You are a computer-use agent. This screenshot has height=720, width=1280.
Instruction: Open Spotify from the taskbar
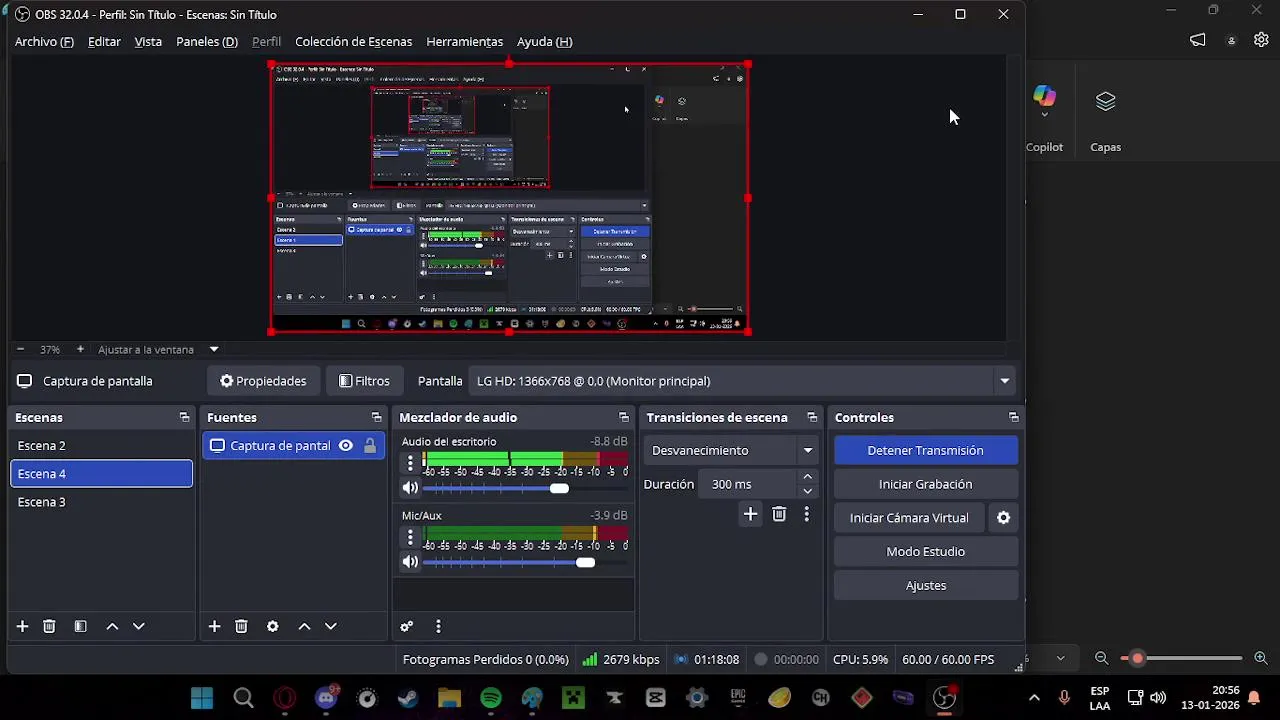pyautogui.click(x=490, y=698)
